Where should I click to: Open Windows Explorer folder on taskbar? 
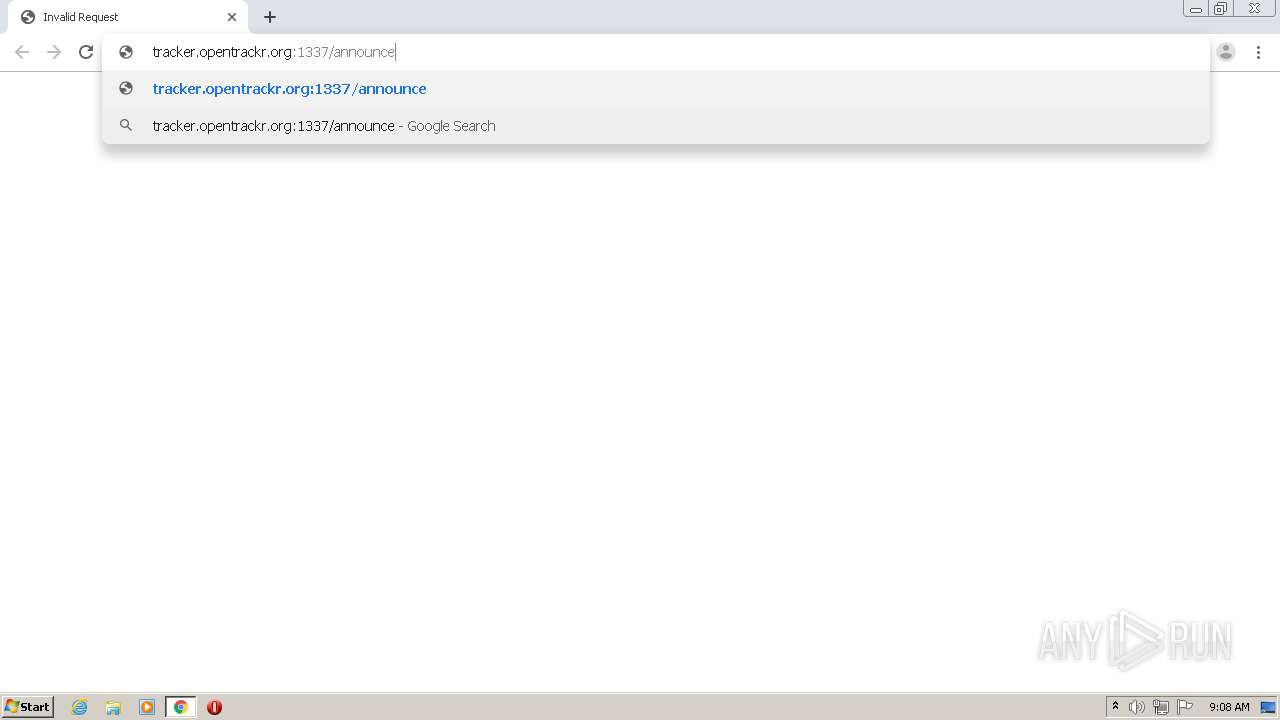click(113, 707)
